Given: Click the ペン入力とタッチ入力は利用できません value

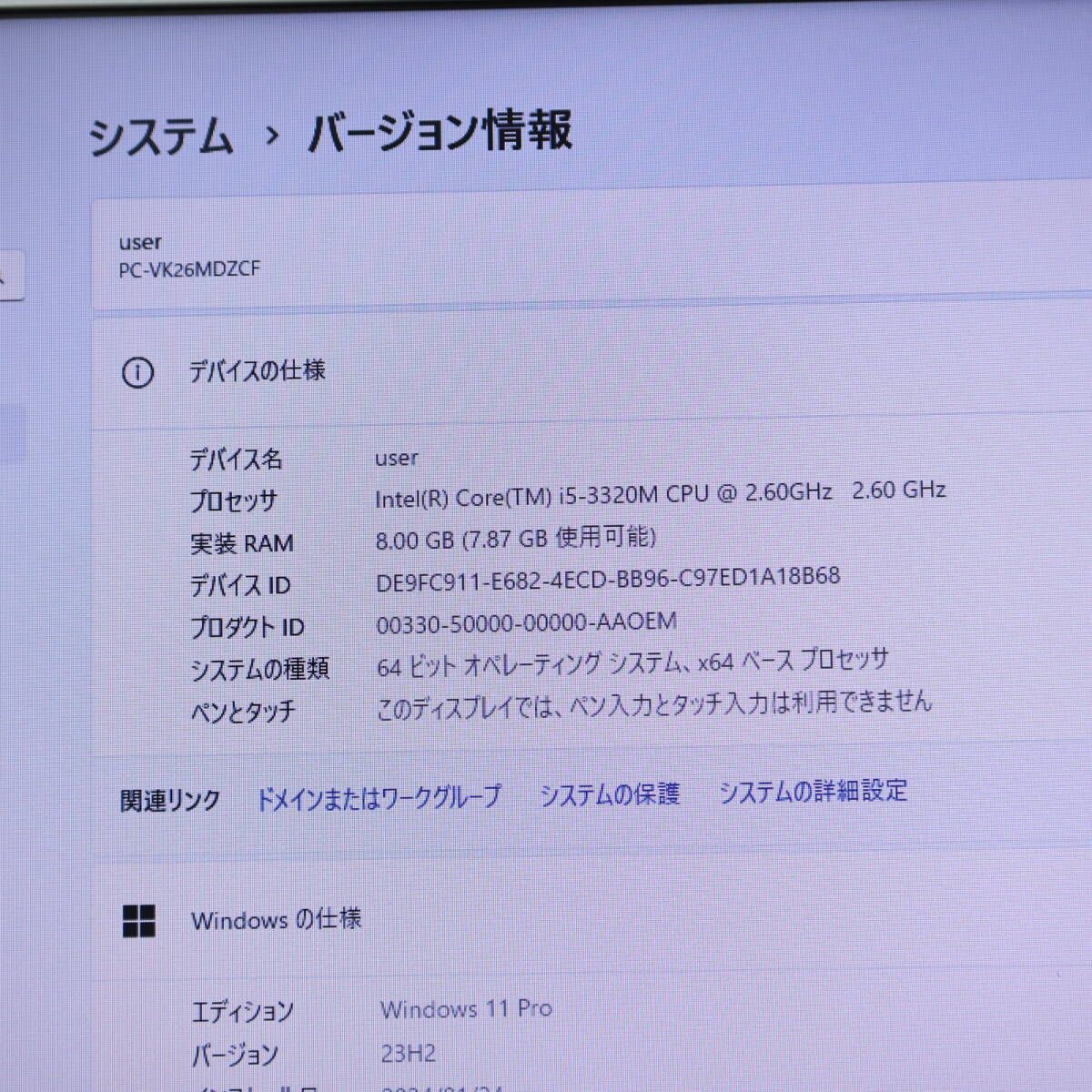Looking at the screenshot, I should tap(654, 703).
